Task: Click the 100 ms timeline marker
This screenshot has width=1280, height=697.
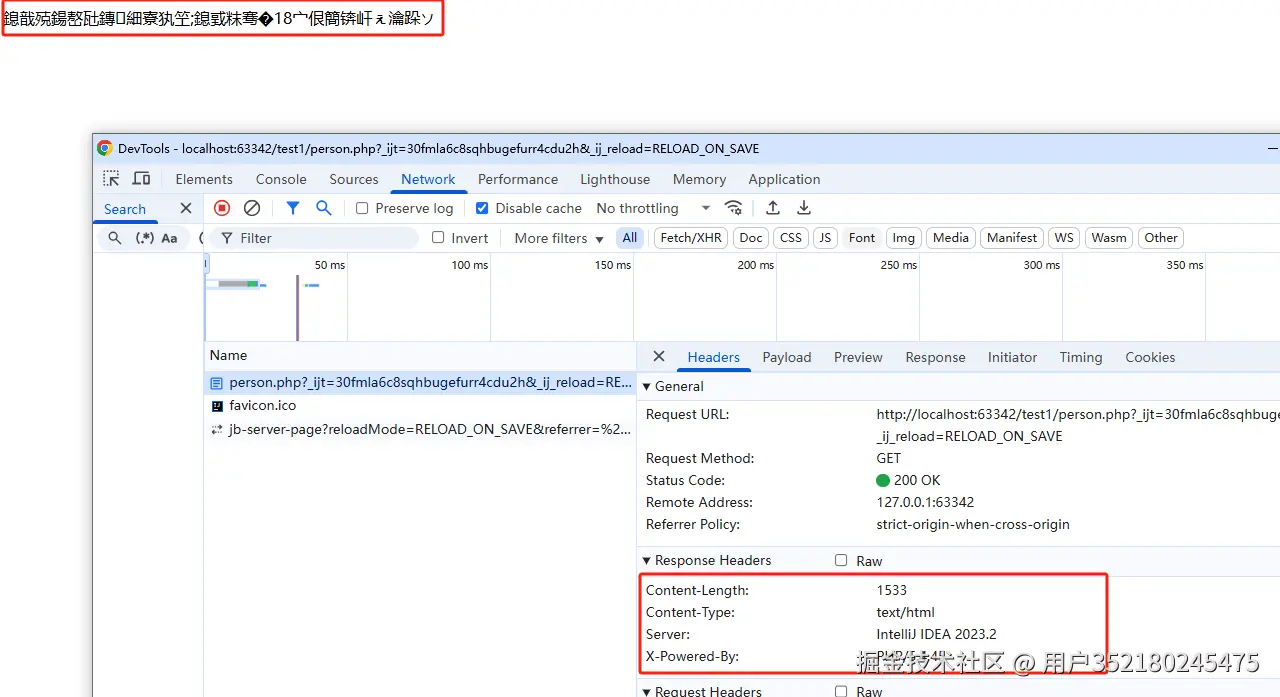Action: (x=470, y=265)
